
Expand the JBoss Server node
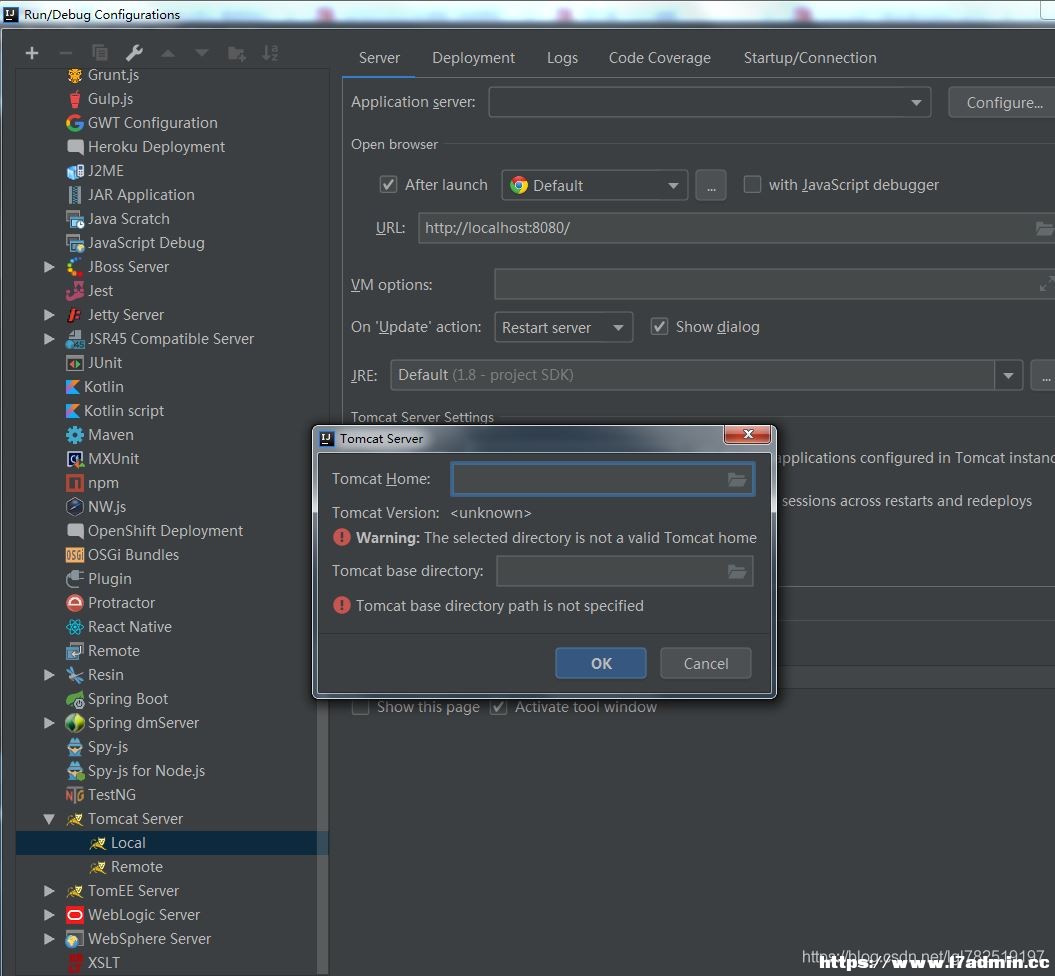pos(49,267)
